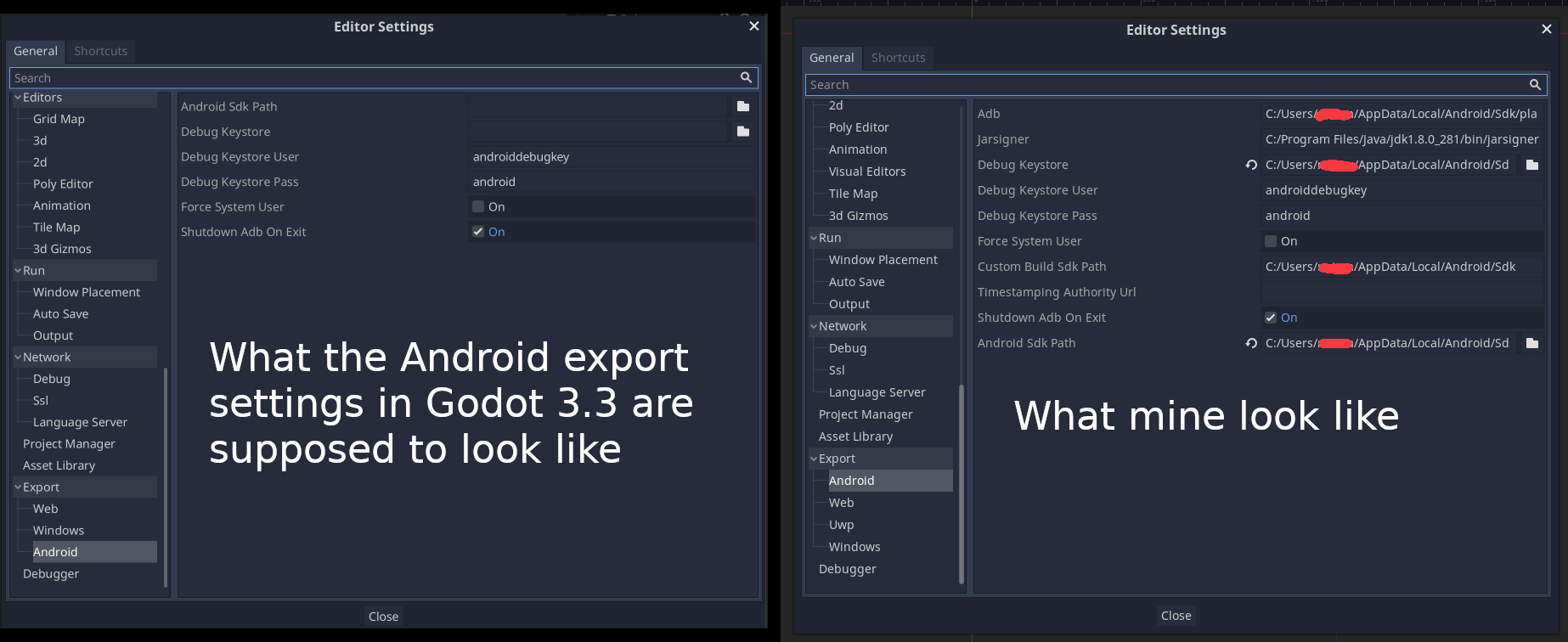Click Debug Keystore User field, right window
This screenshot has width=1568, height=642.
pos(1402,190)
